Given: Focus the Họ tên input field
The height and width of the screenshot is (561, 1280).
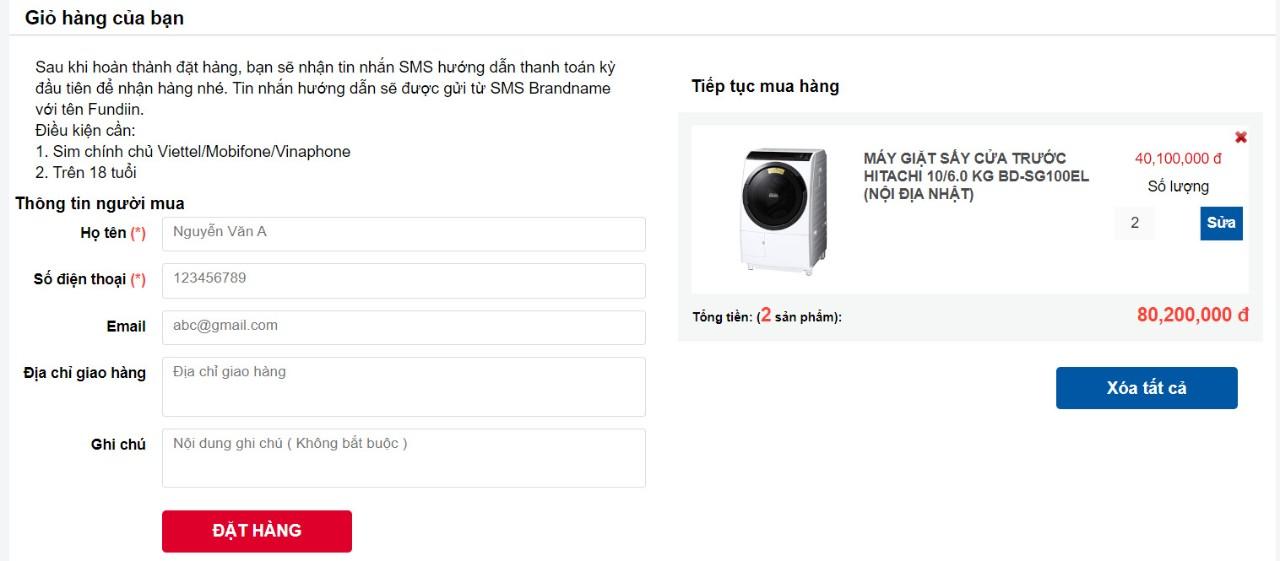Looking at the screenshot, I should pos(404,234).
